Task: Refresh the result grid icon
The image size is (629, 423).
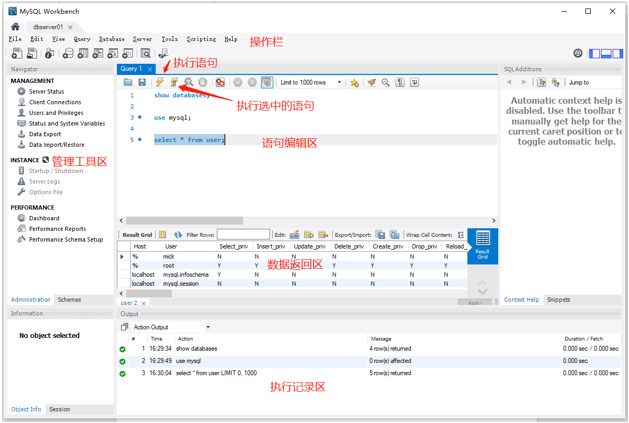Action: [178, 234]
